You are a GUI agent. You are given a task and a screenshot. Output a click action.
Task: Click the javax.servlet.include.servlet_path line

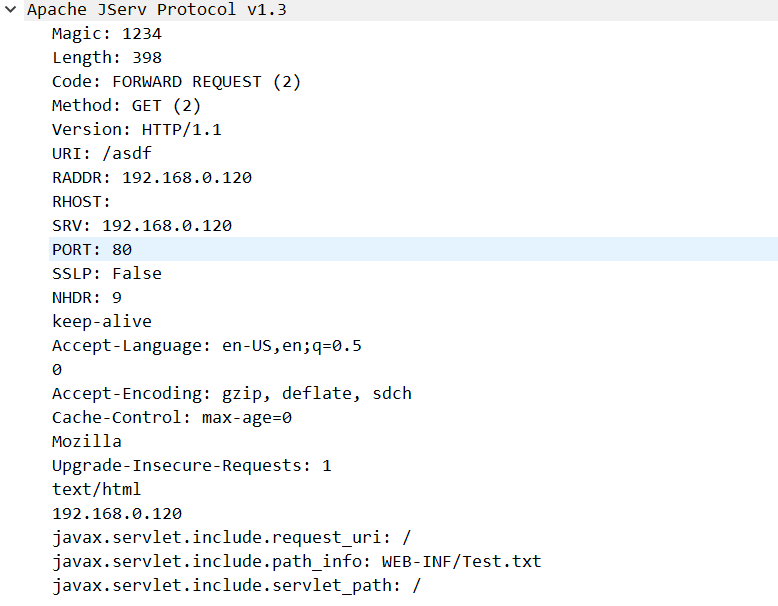click(236, 586)
